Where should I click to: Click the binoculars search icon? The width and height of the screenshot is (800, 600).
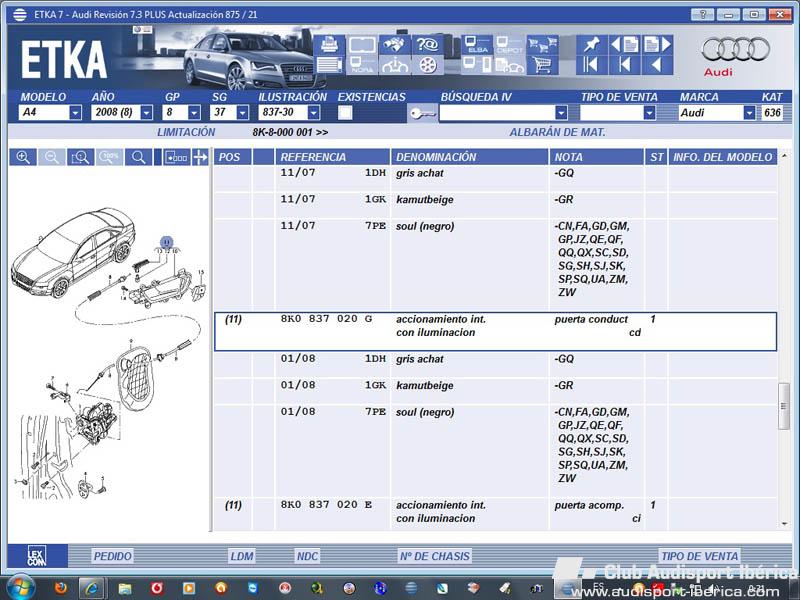[x=395, y=45]
